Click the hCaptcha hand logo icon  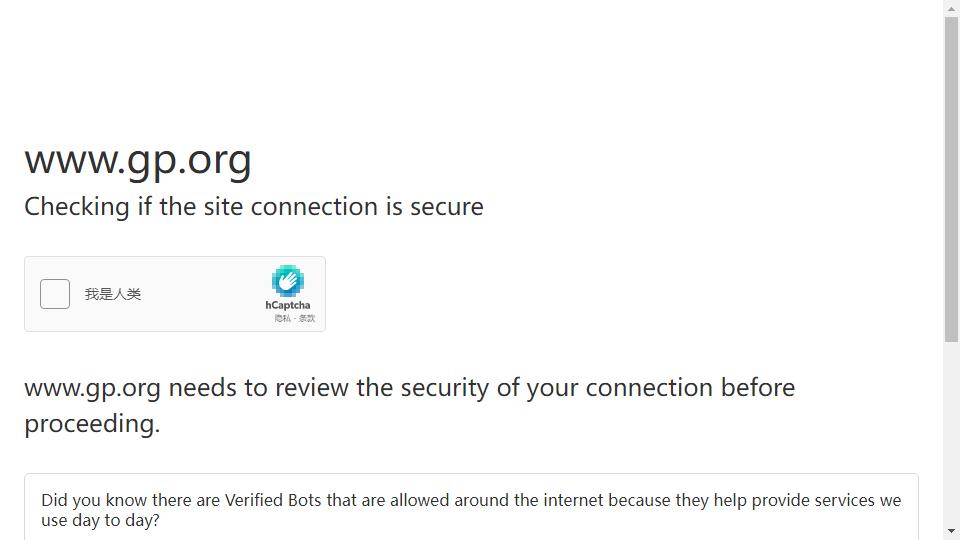pyautogui.click(x=288, y=281)
